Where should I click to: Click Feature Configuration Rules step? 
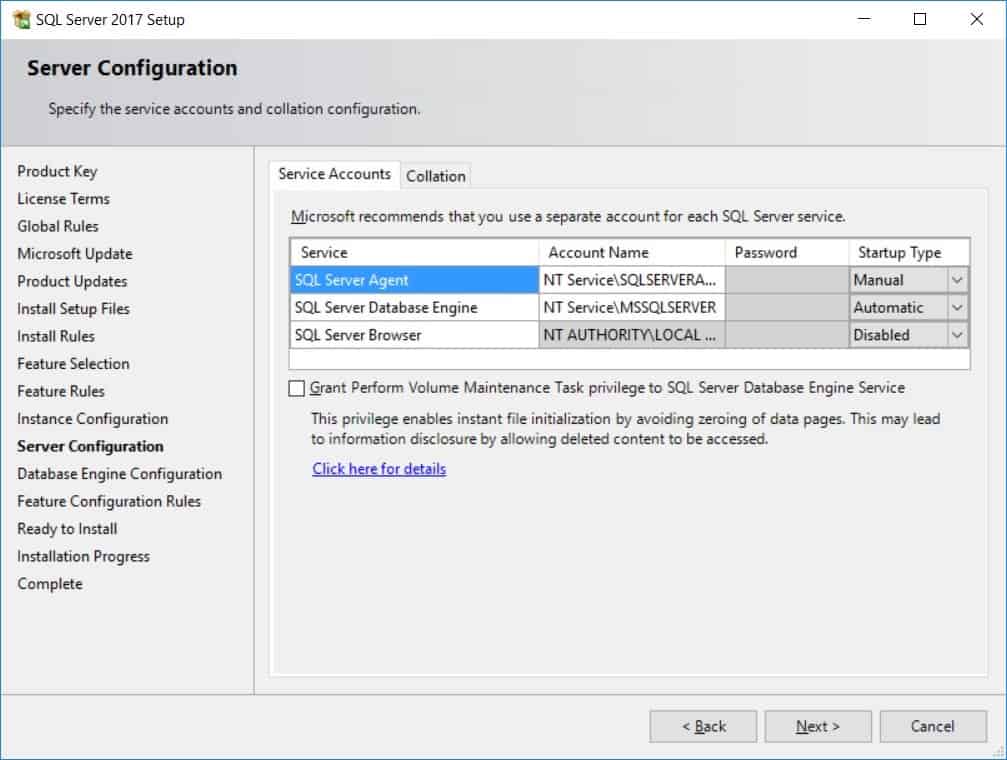109,502
